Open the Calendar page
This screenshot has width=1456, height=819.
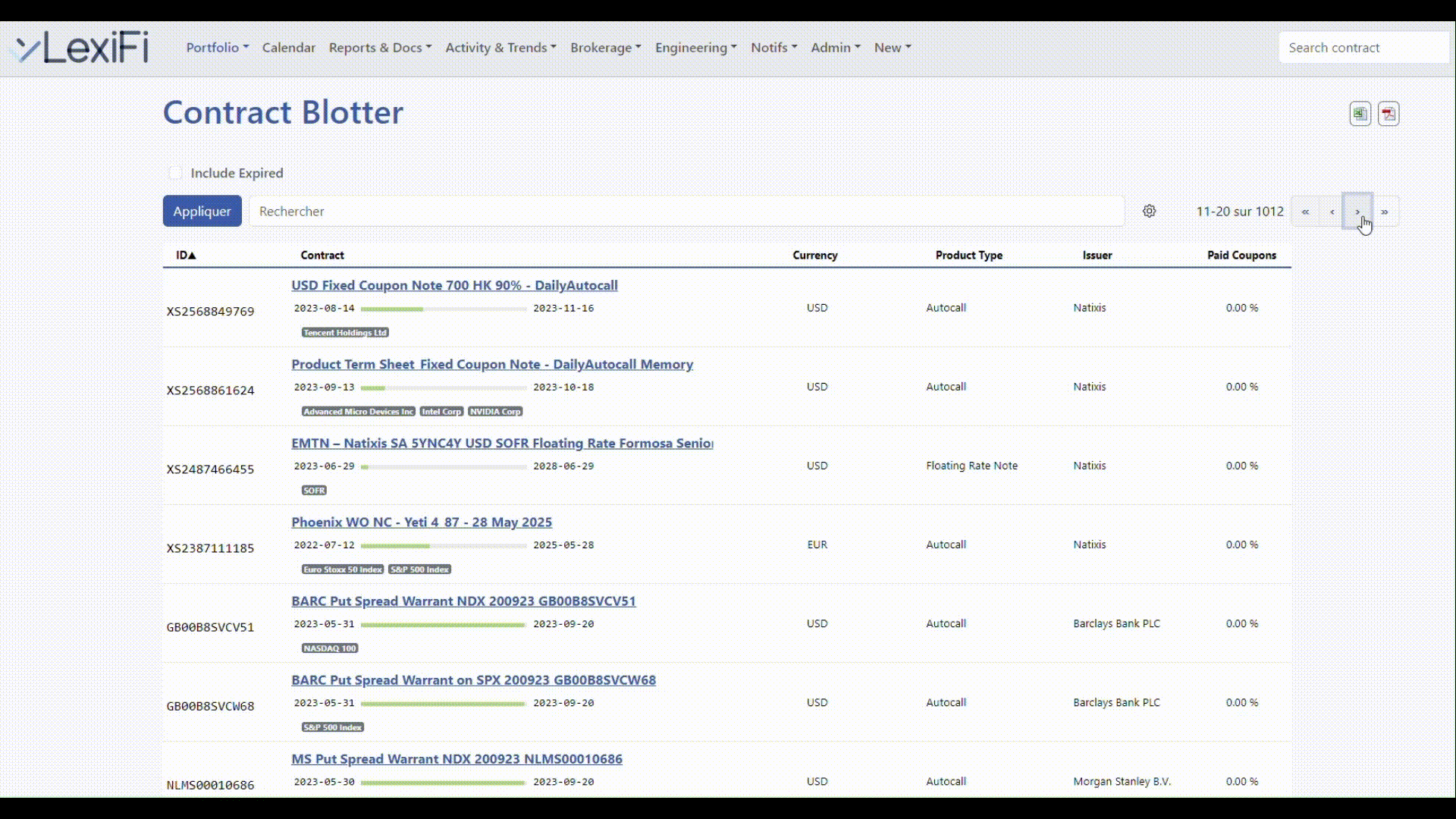click(288, 47)
